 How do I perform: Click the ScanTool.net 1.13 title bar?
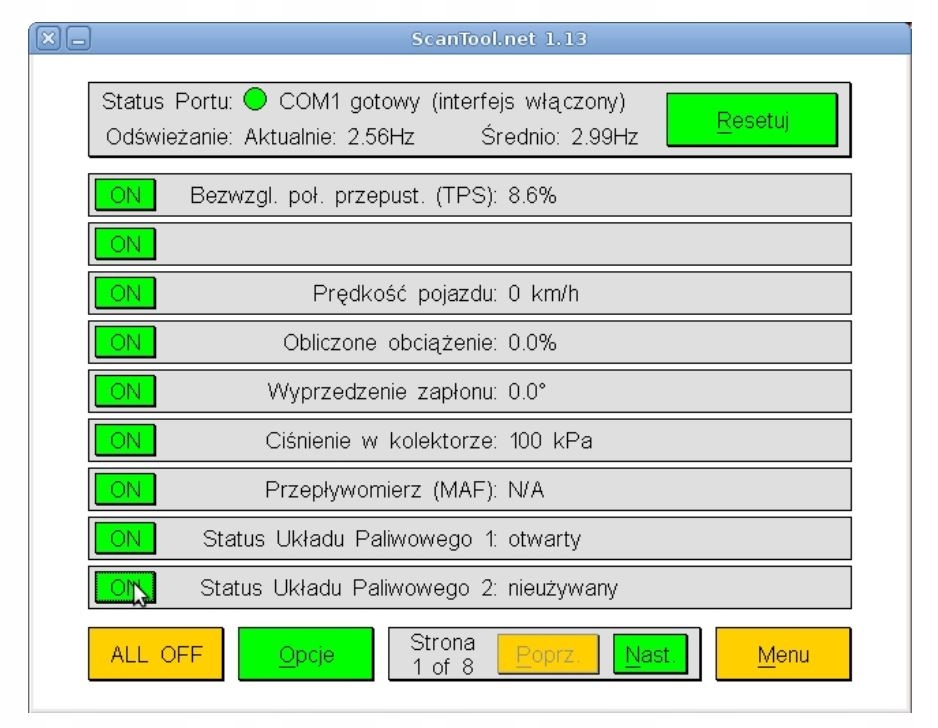tap(500, 40)
